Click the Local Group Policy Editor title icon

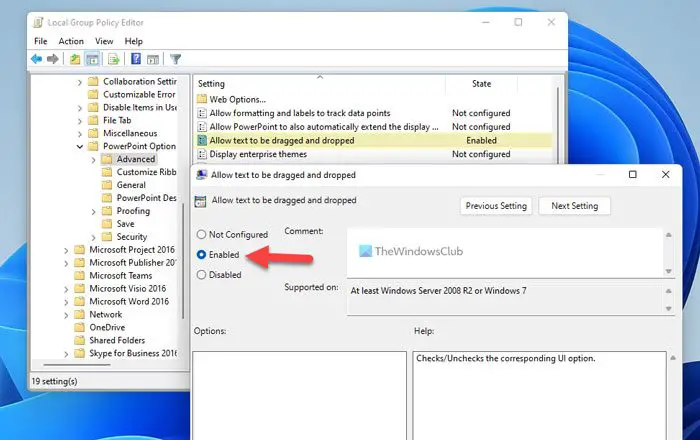38,22
